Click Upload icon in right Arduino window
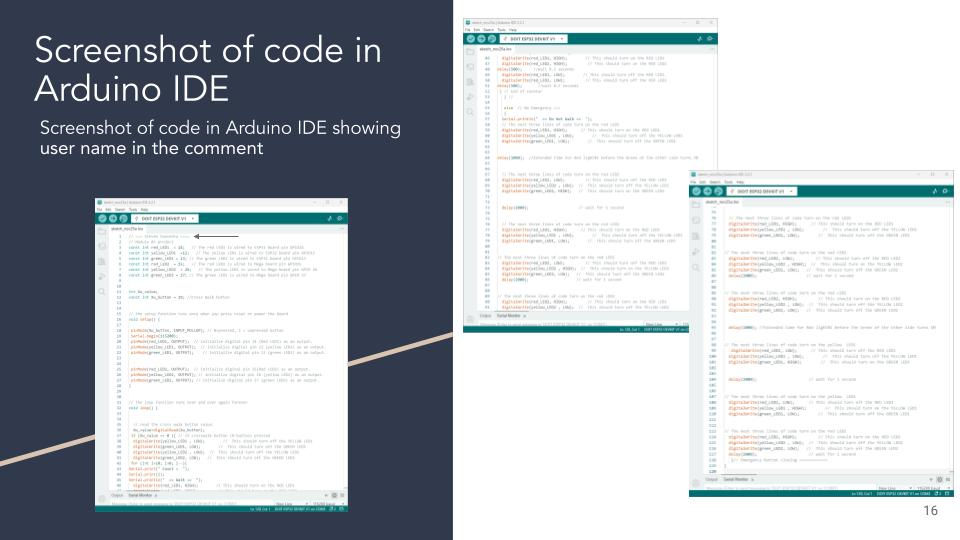 coord(707,191)
